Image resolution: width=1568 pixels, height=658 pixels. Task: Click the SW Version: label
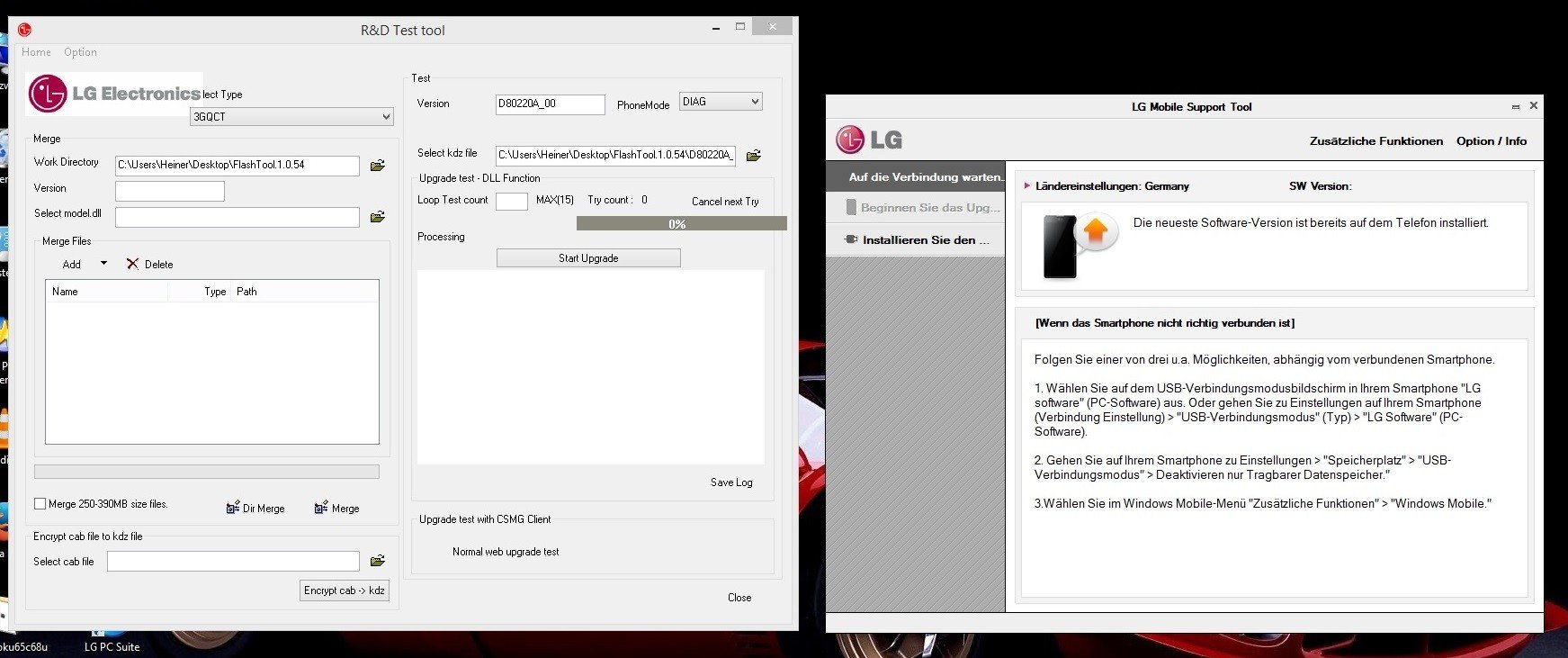(1320, 186)
